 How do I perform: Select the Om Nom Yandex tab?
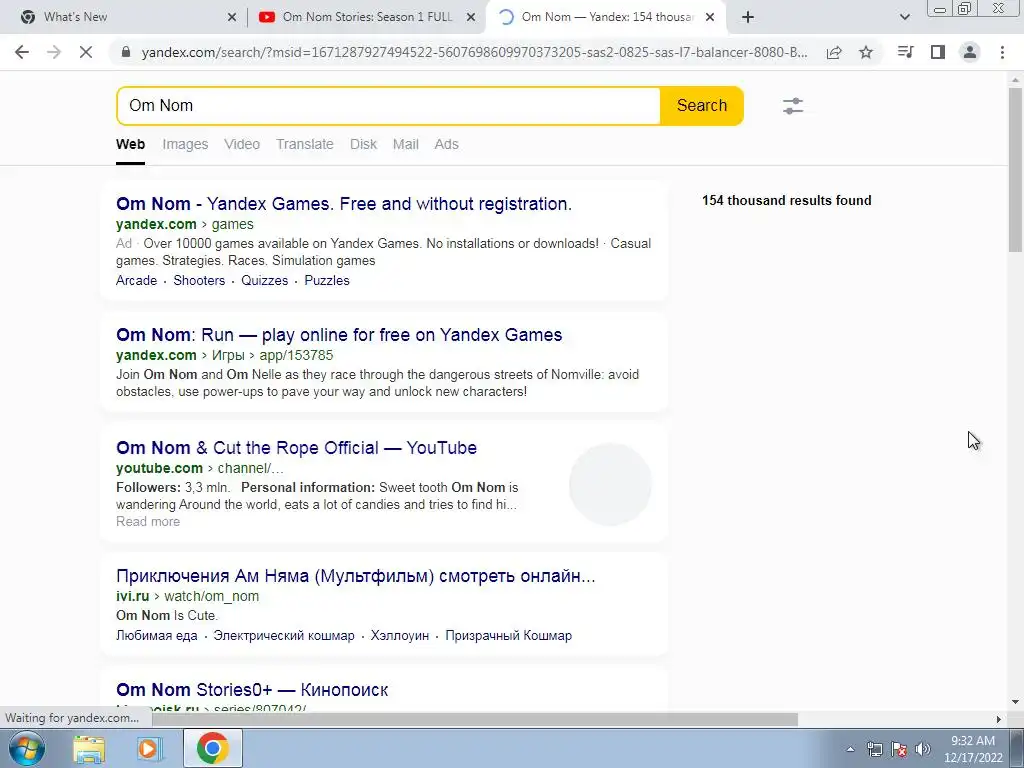[x=606, y=17]
